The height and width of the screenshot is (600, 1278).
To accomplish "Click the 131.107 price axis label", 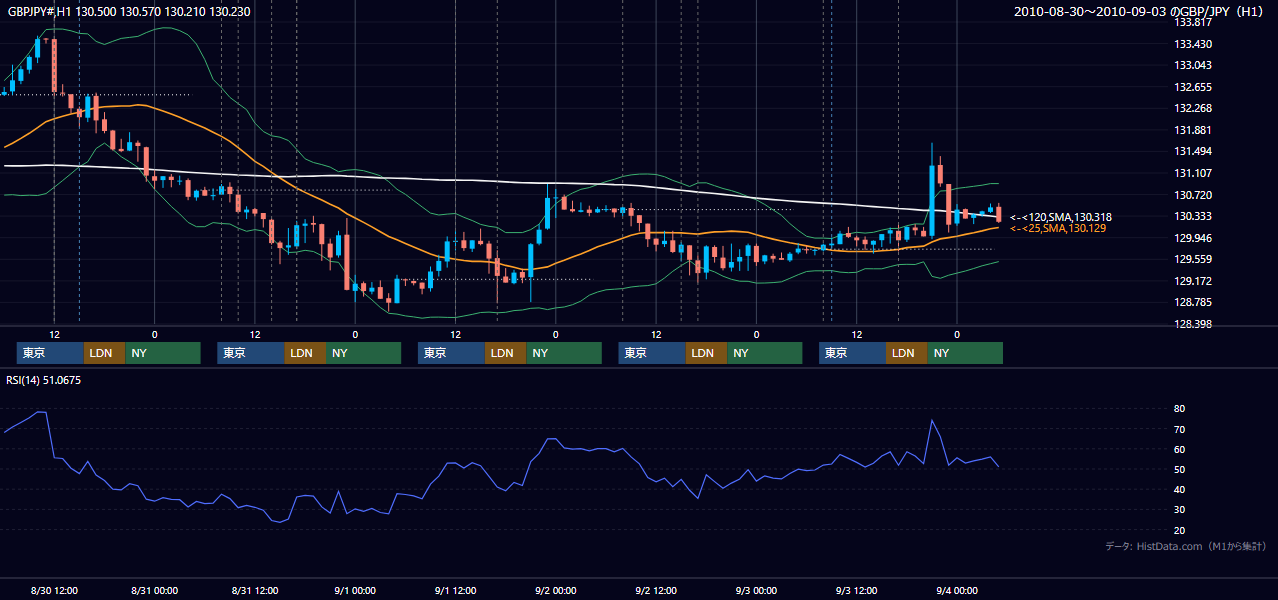I will (x=1194, y=173).
